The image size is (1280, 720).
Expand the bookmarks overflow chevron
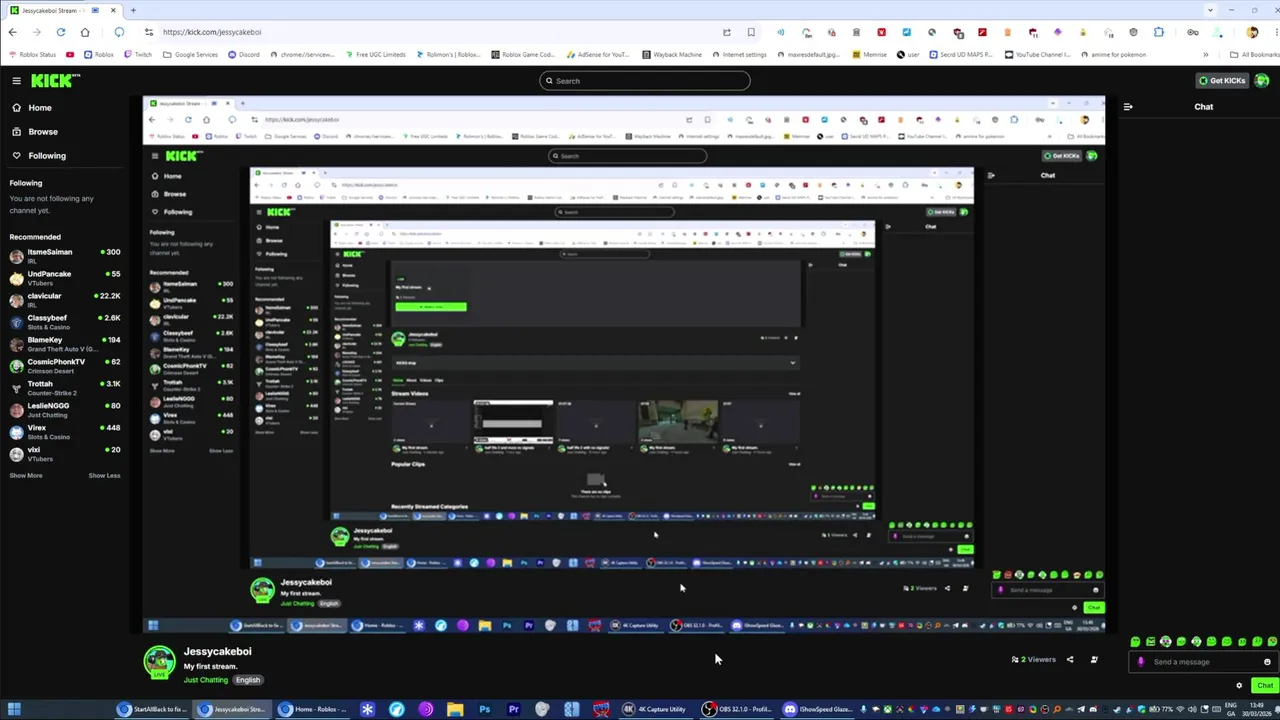[x=1206, y=55]
